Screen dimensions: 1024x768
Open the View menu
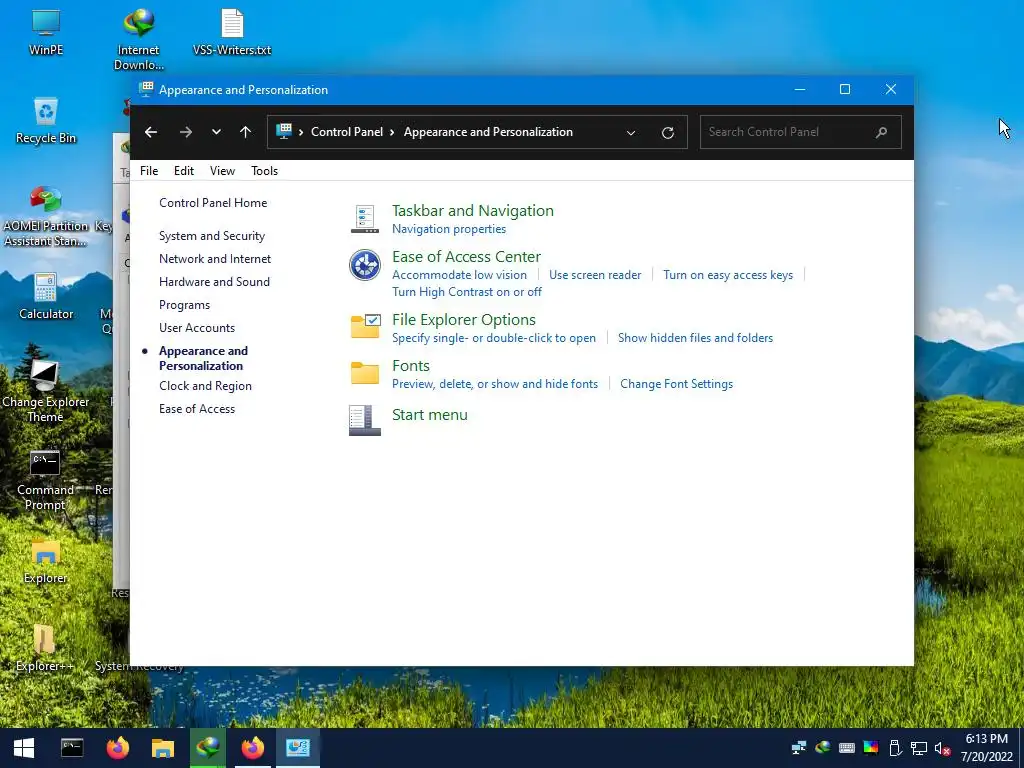[x=222, y=170]
